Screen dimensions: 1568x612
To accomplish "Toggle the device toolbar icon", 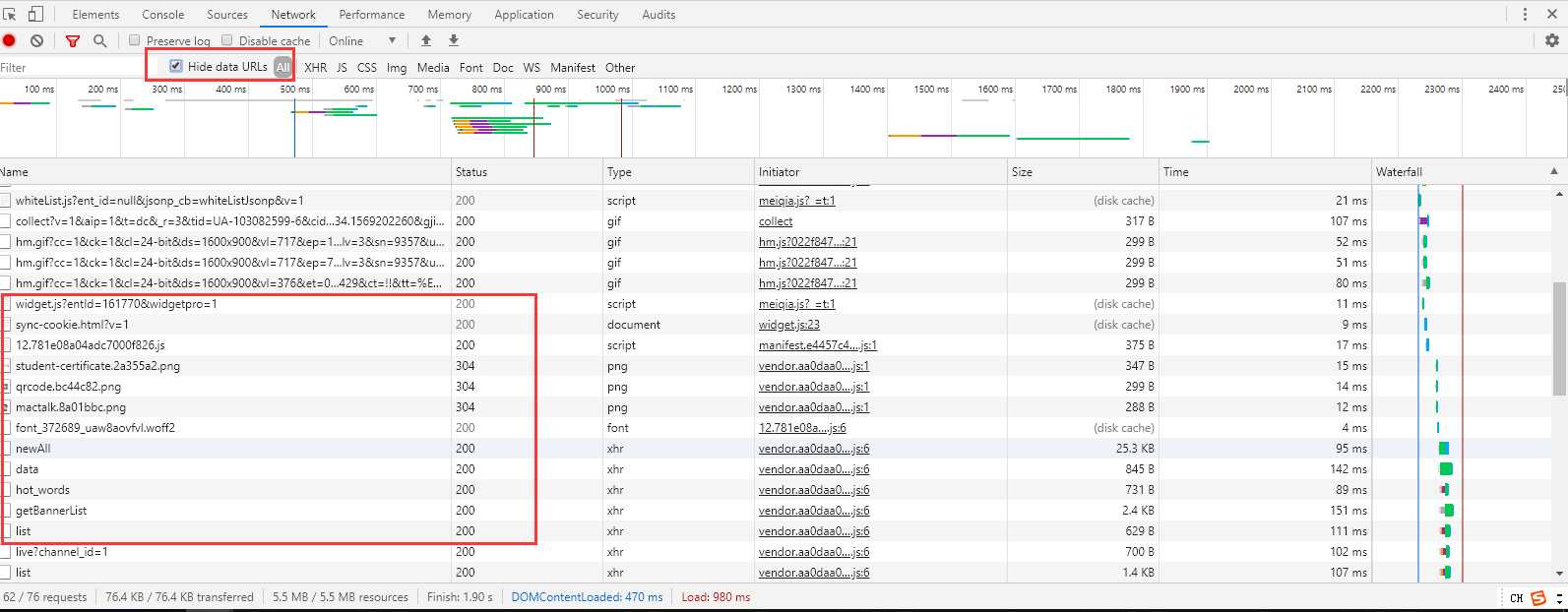I will tap(35, 14).
